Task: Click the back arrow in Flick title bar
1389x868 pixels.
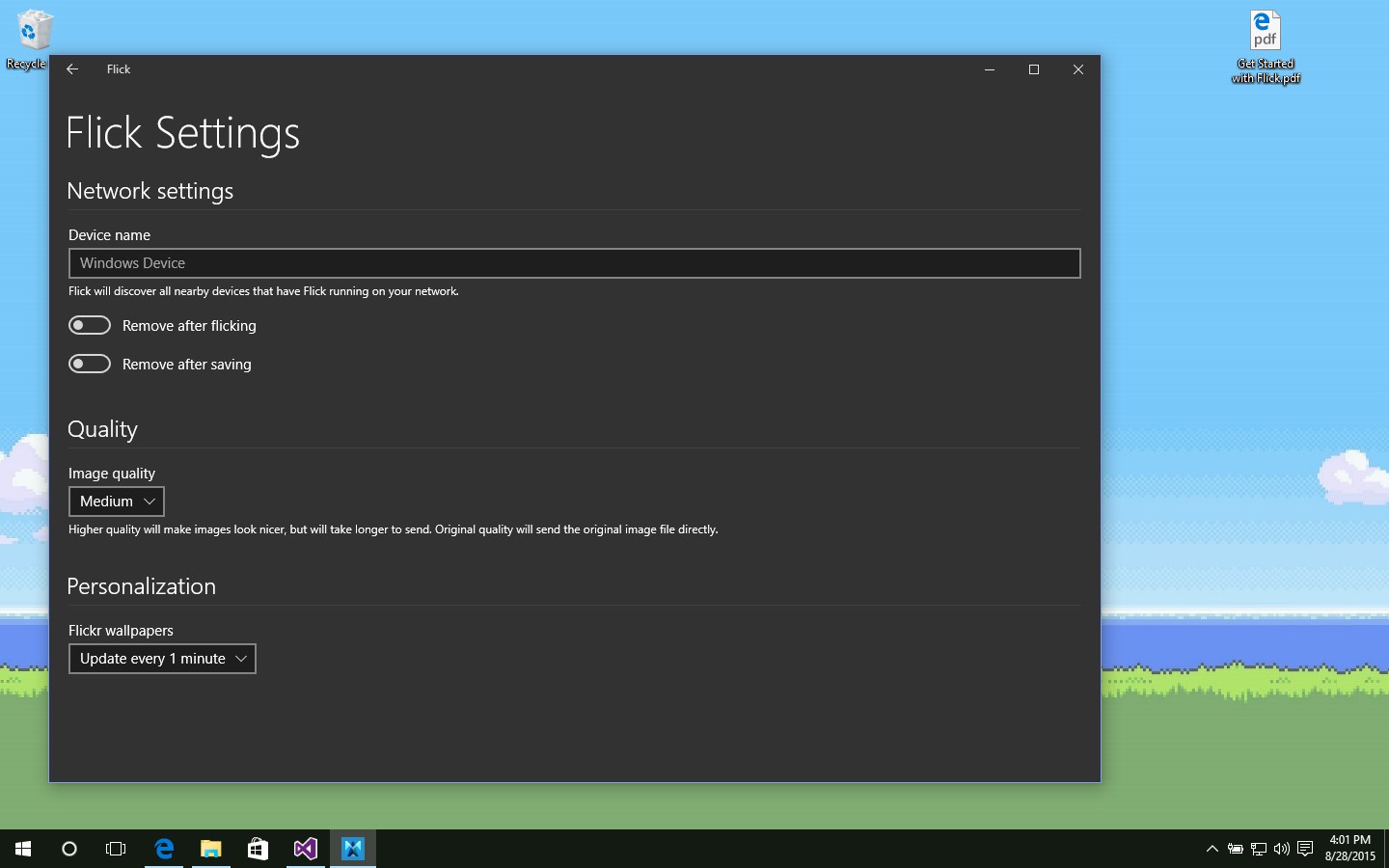Action: tap(72, 69)
